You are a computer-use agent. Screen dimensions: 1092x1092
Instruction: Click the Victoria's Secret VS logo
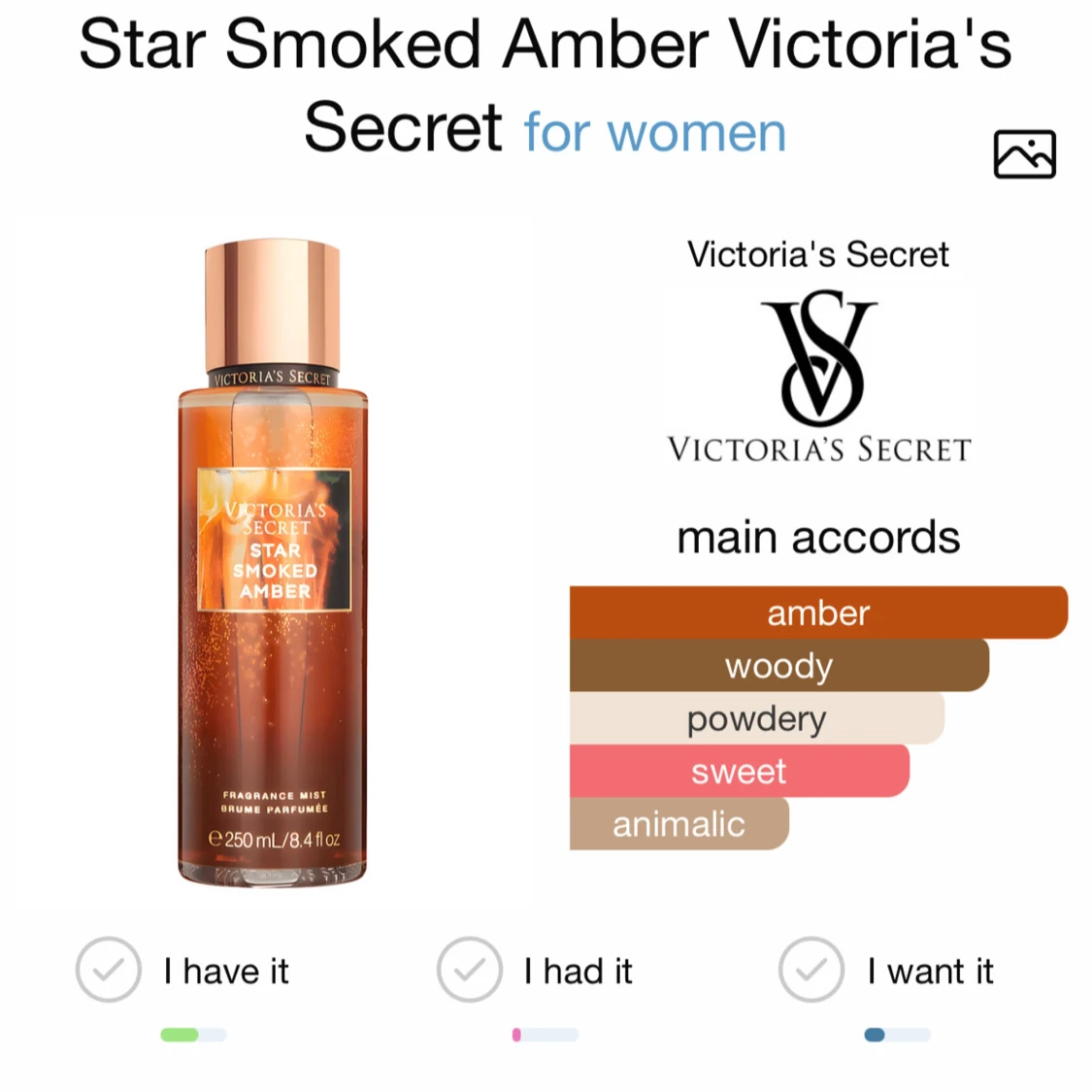coord(819,376)
